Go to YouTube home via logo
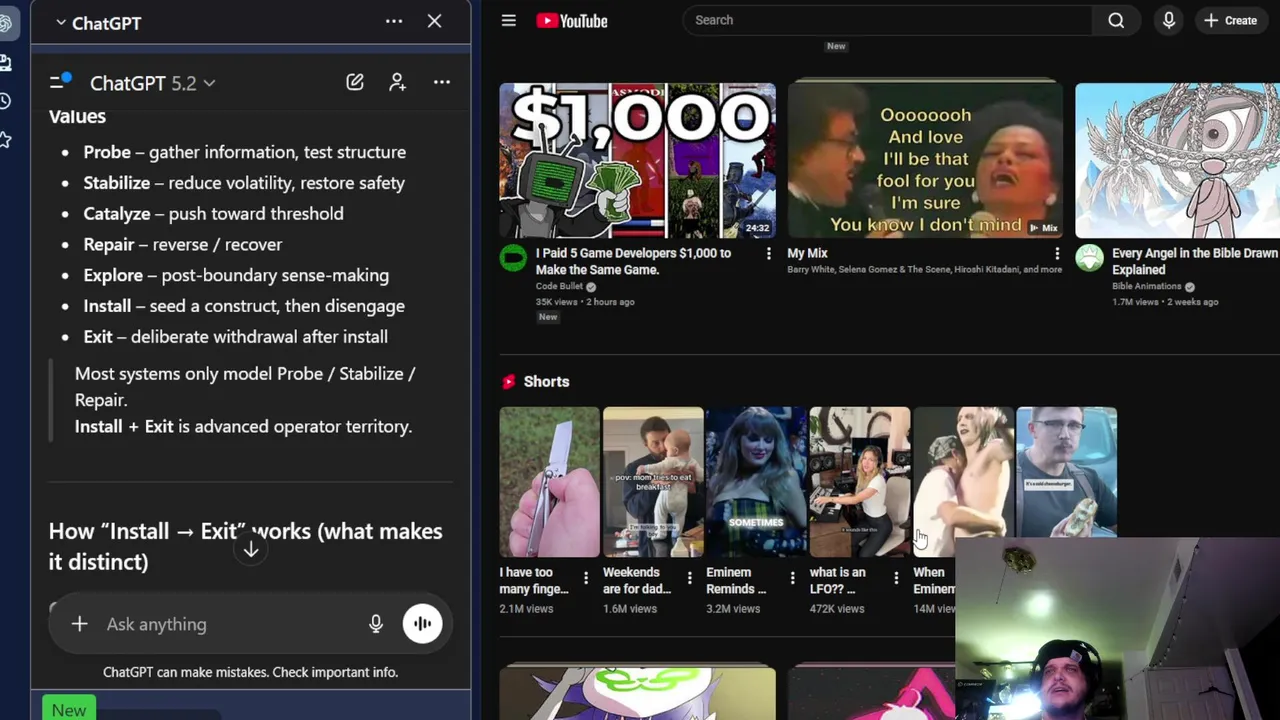1280x720 pixels. coord(572,20)
